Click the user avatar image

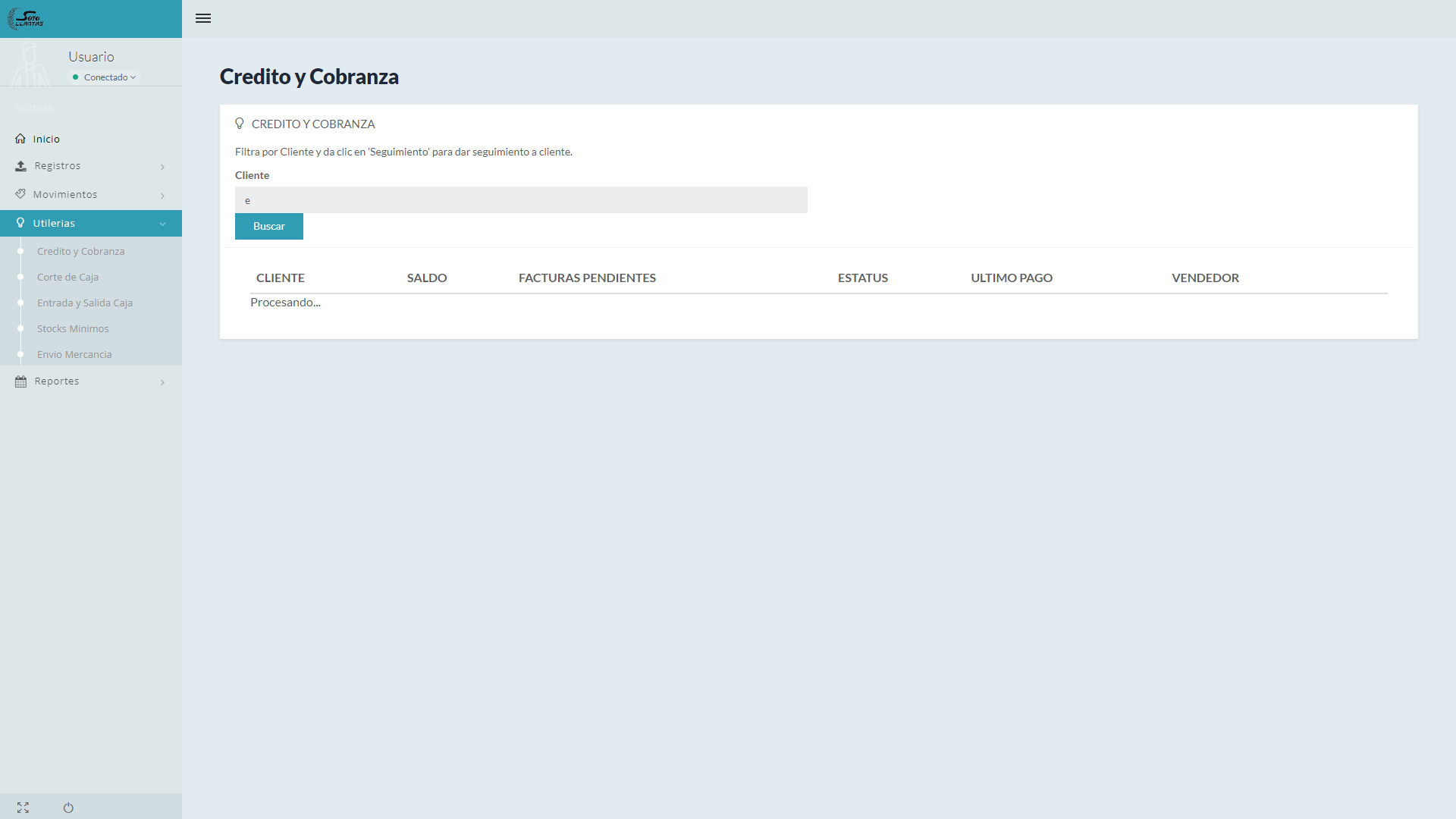[x=30, y=64]
